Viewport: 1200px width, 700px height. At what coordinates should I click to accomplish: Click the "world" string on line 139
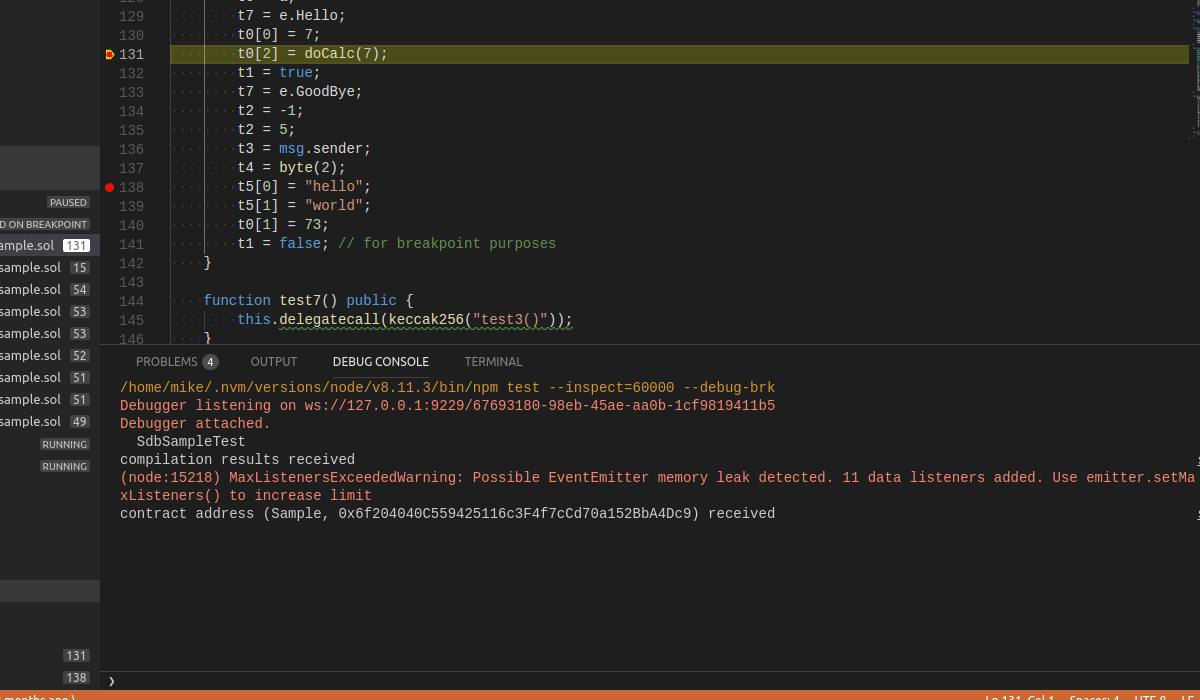coord(334,206)
